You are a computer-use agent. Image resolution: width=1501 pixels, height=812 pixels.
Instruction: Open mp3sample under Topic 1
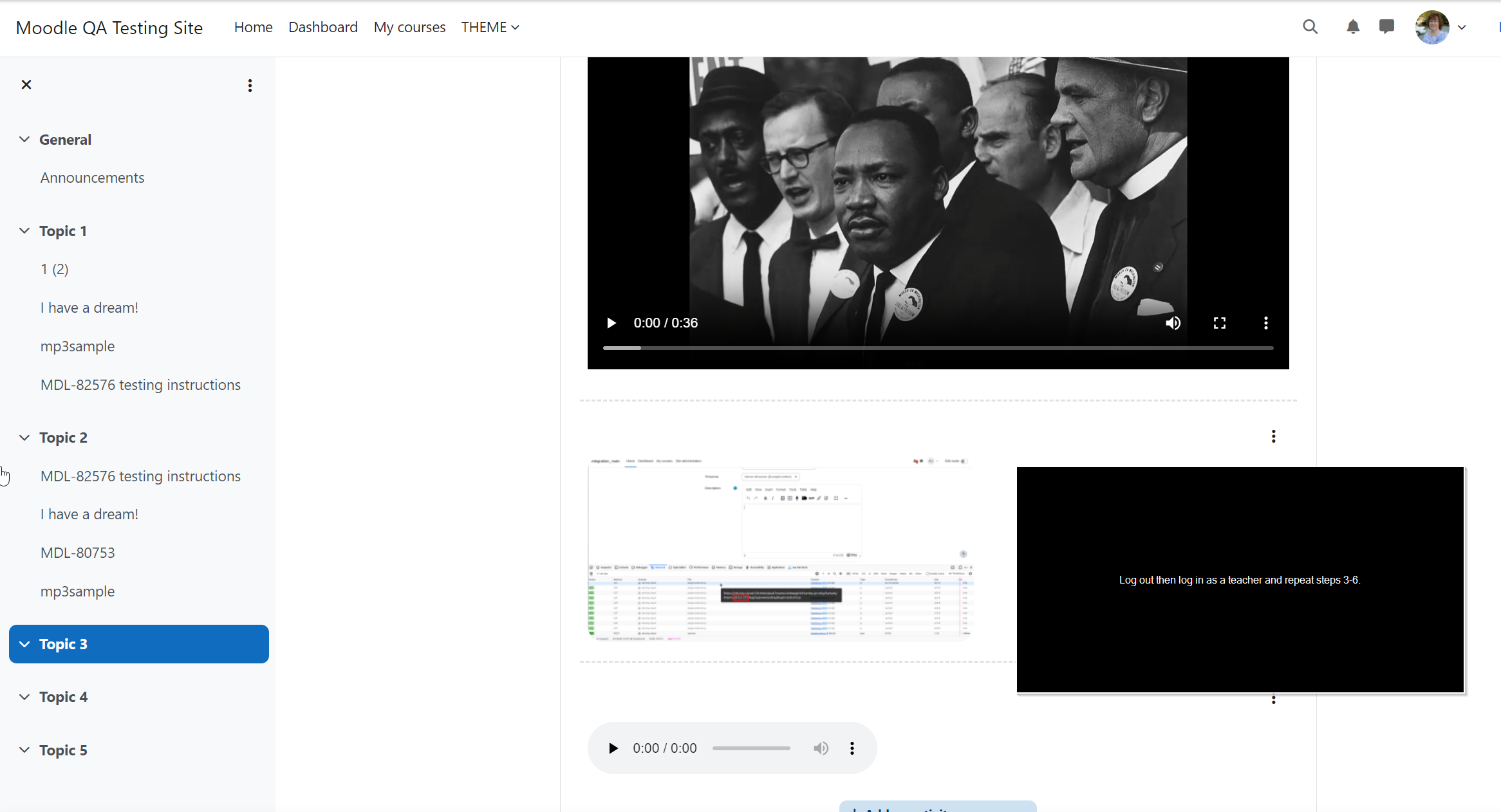click(77, 346)
